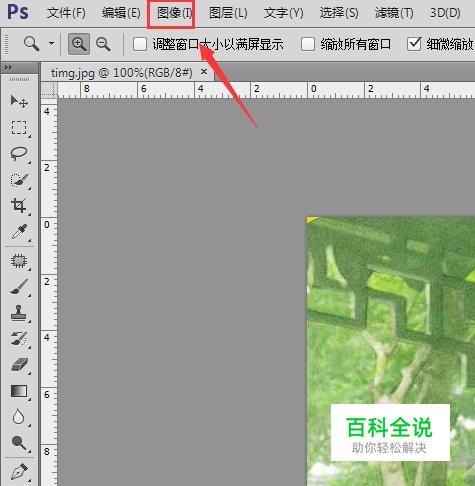
Task: Click the toolbar grip handle
Action: click(x=19, y=80)
